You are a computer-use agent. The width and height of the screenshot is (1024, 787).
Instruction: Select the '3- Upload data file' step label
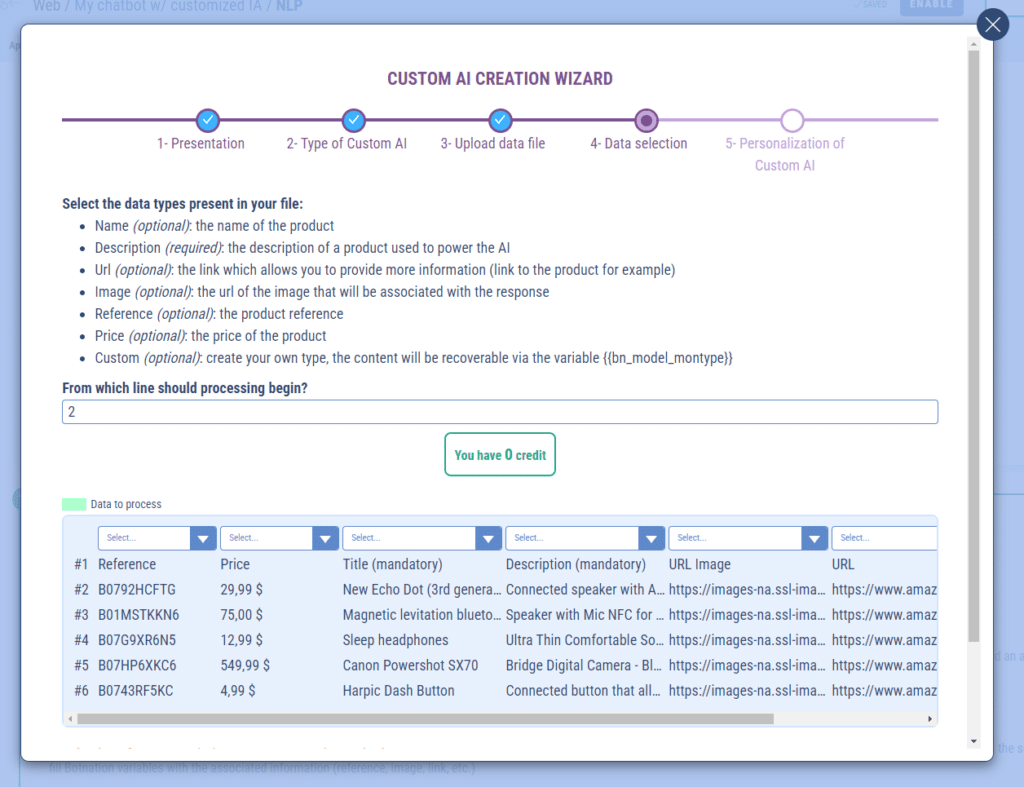[x=493, y=144]
